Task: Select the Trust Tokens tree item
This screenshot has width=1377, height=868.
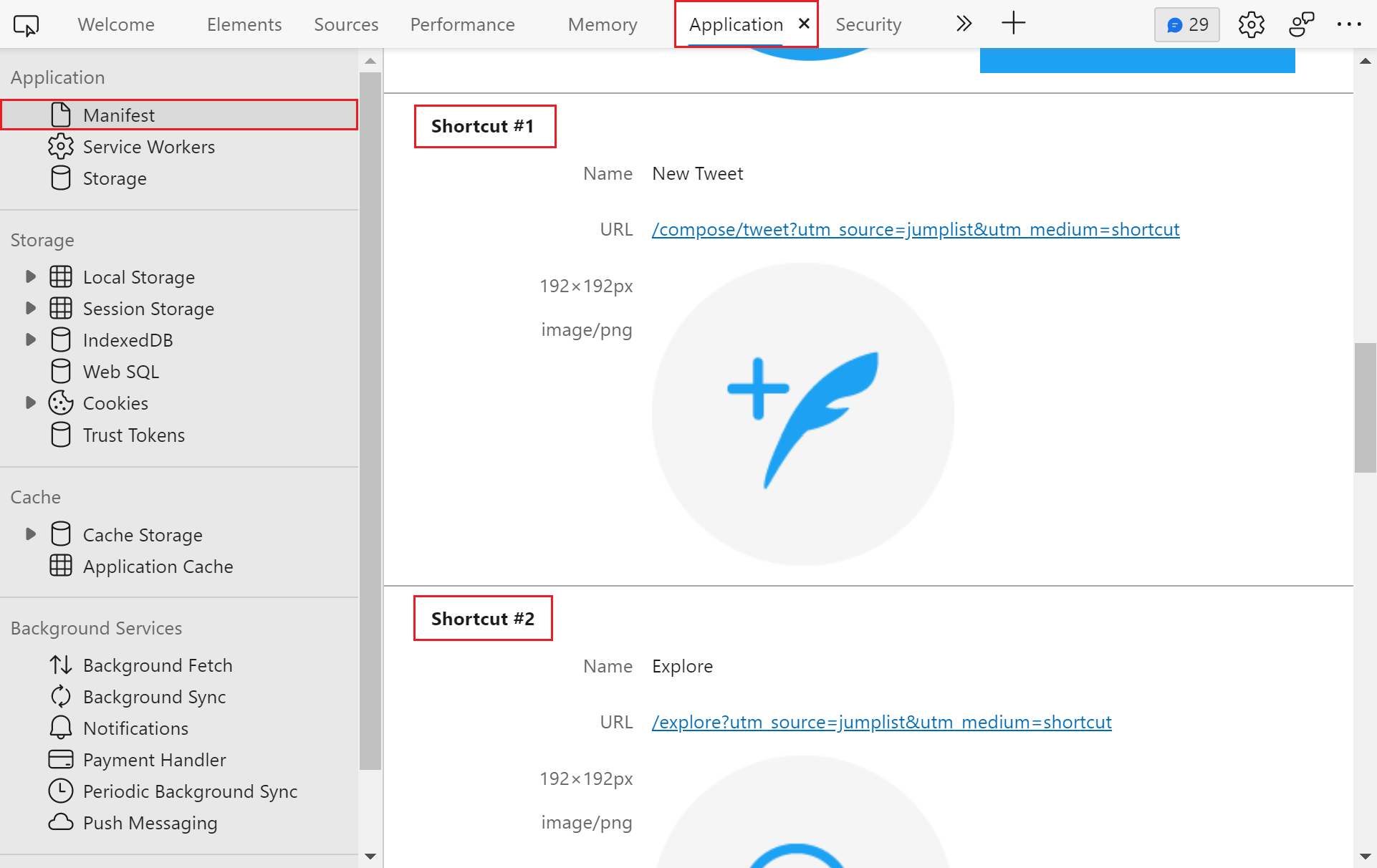Action: tap(133, 435)
